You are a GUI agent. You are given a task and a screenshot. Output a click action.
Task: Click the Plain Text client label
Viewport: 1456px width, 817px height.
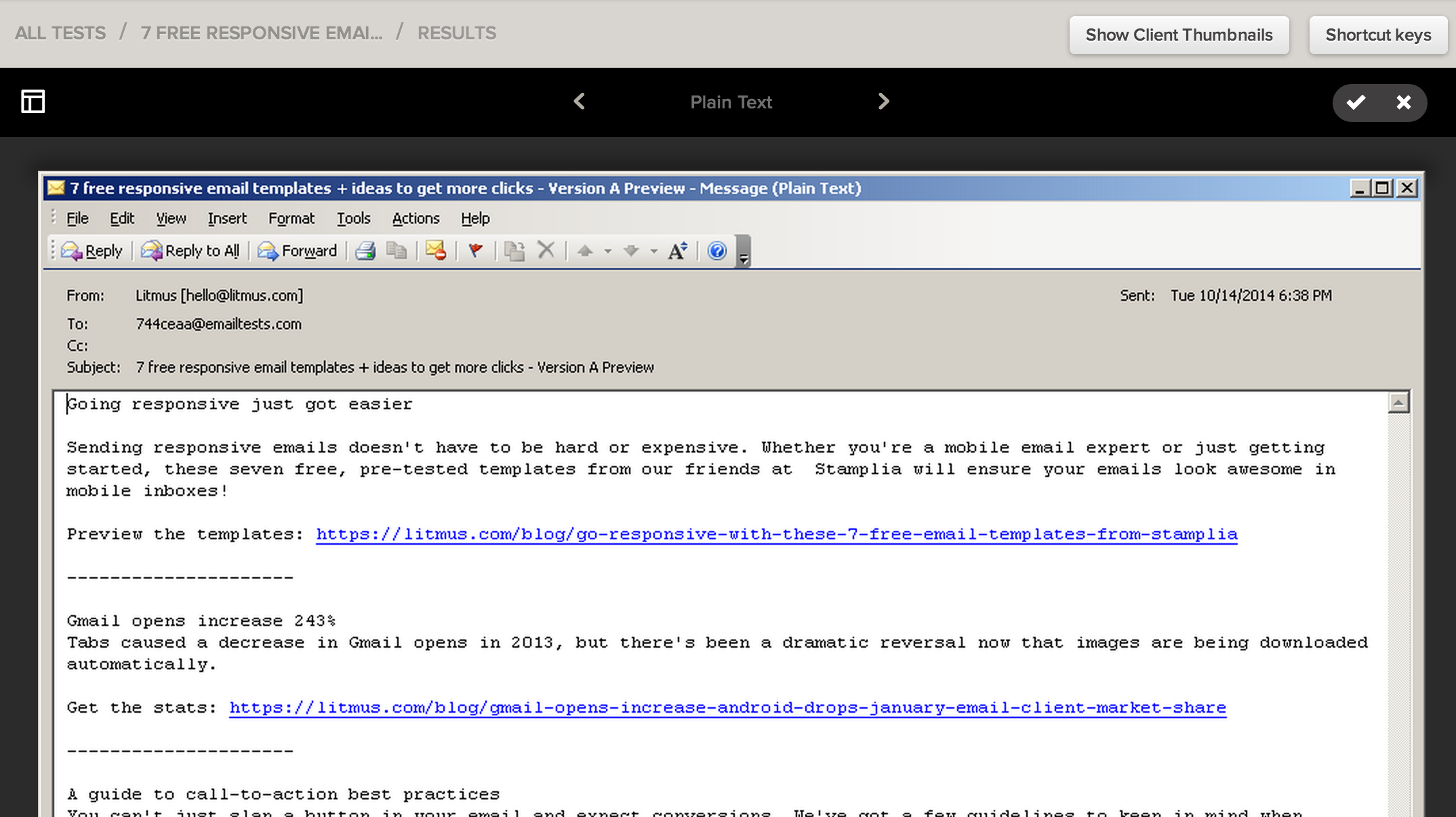731,102
